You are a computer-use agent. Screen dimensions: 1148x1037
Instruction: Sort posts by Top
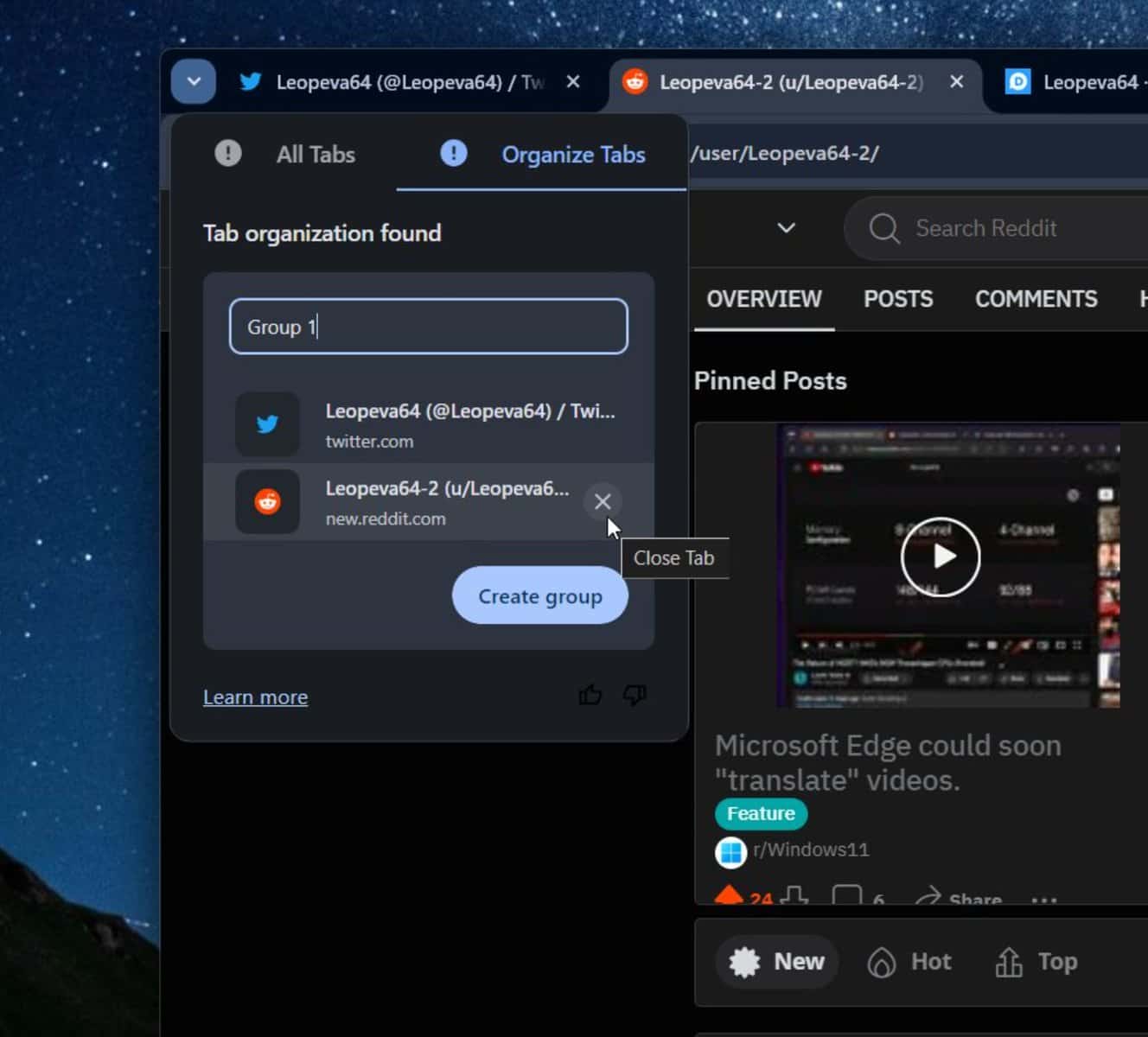click(x=1036, y=962)
